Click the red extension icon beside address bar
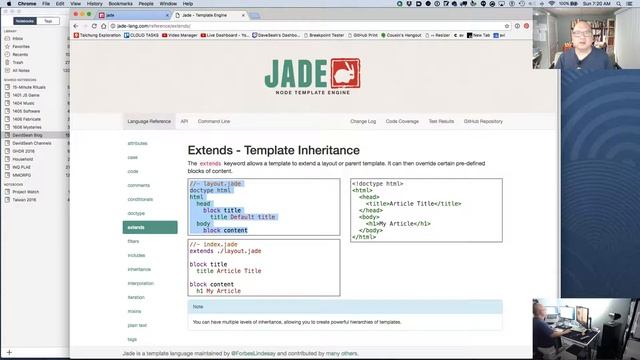The height and width of the screenshot is (360, 640). click(x=527, y=26)
